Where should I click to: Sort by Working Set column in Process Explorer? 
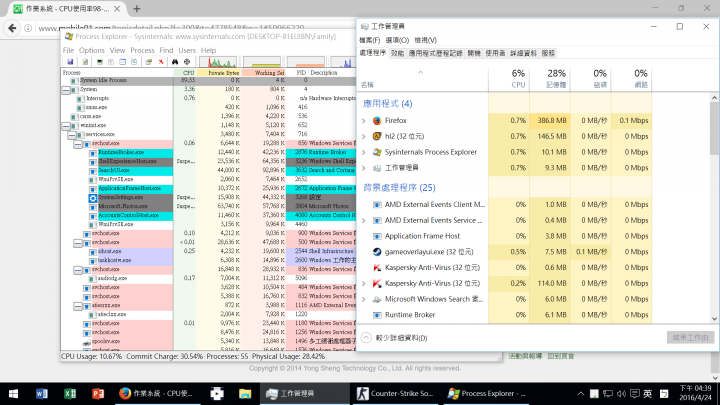pyautogui.click(x=264, y=73)
